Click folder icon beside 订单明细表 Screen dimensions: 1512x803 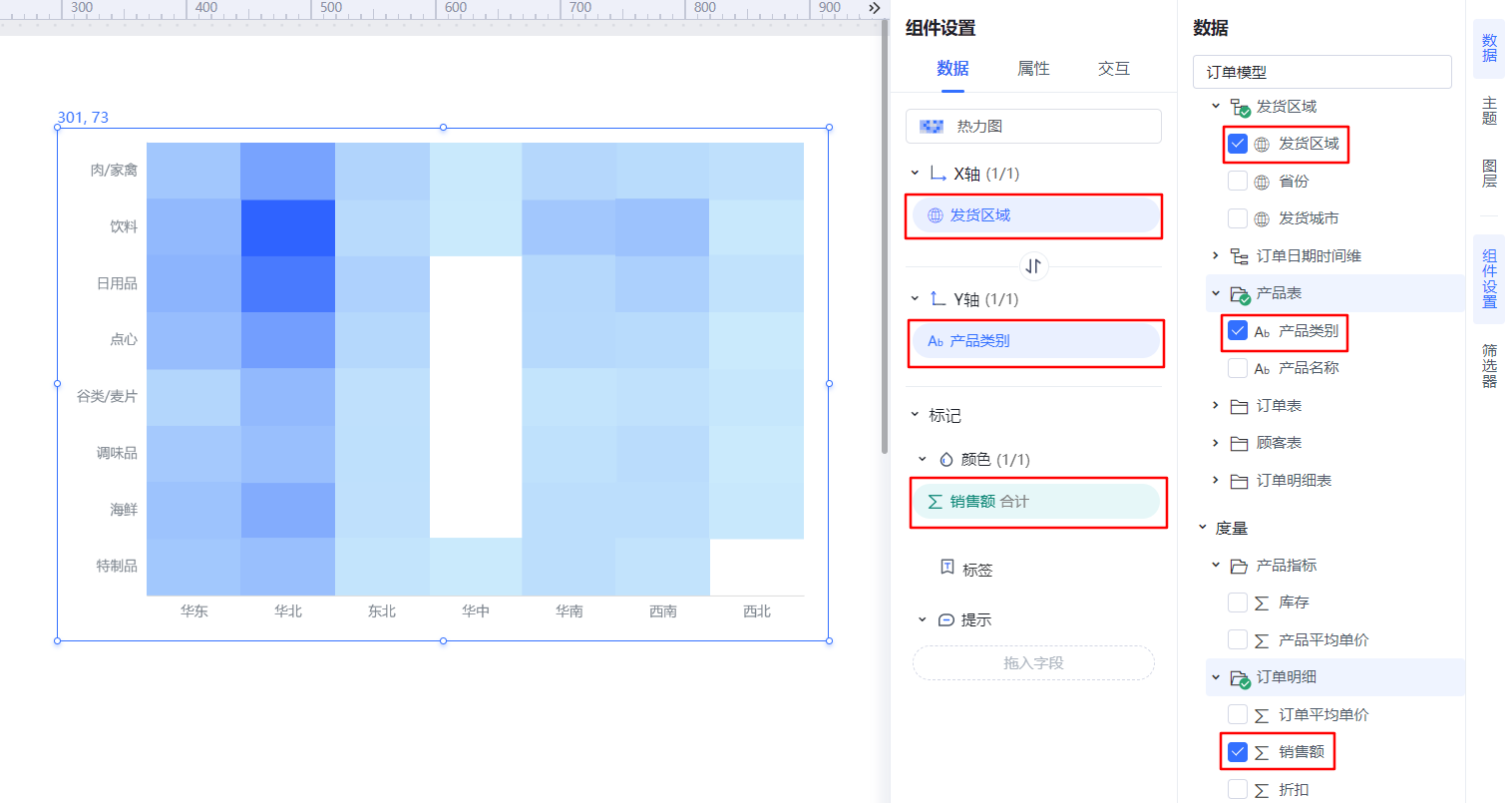pyautogui.click(x=1239, y=481)
